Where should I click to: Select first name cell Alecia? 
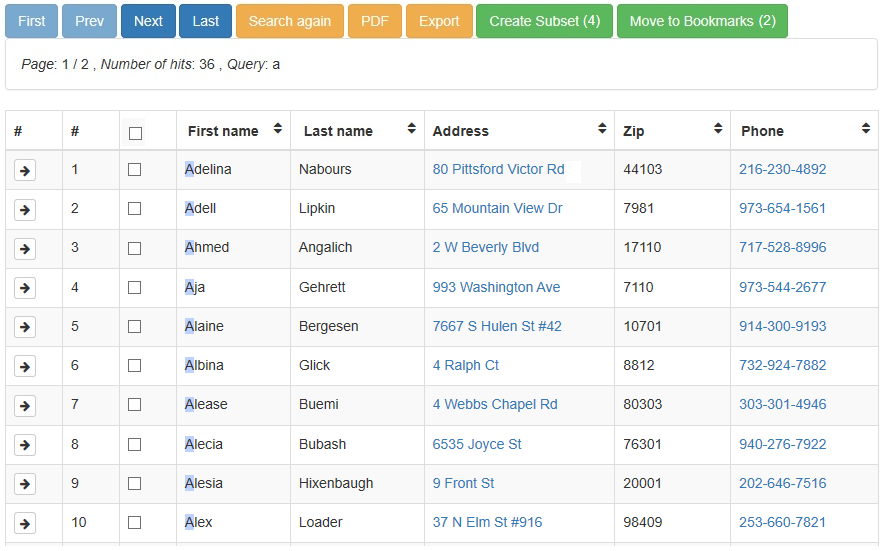[x=204, y=444]
